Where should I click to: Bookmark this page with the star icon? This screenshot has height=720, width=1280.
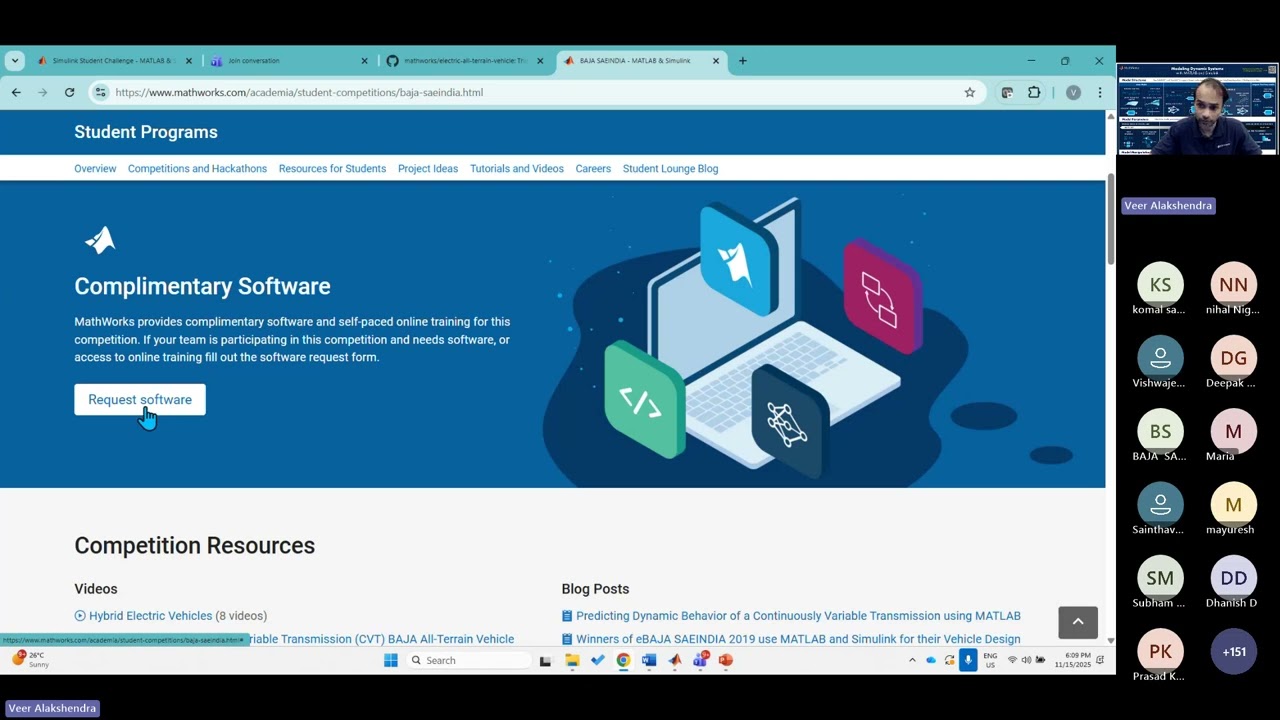(969, 92)
